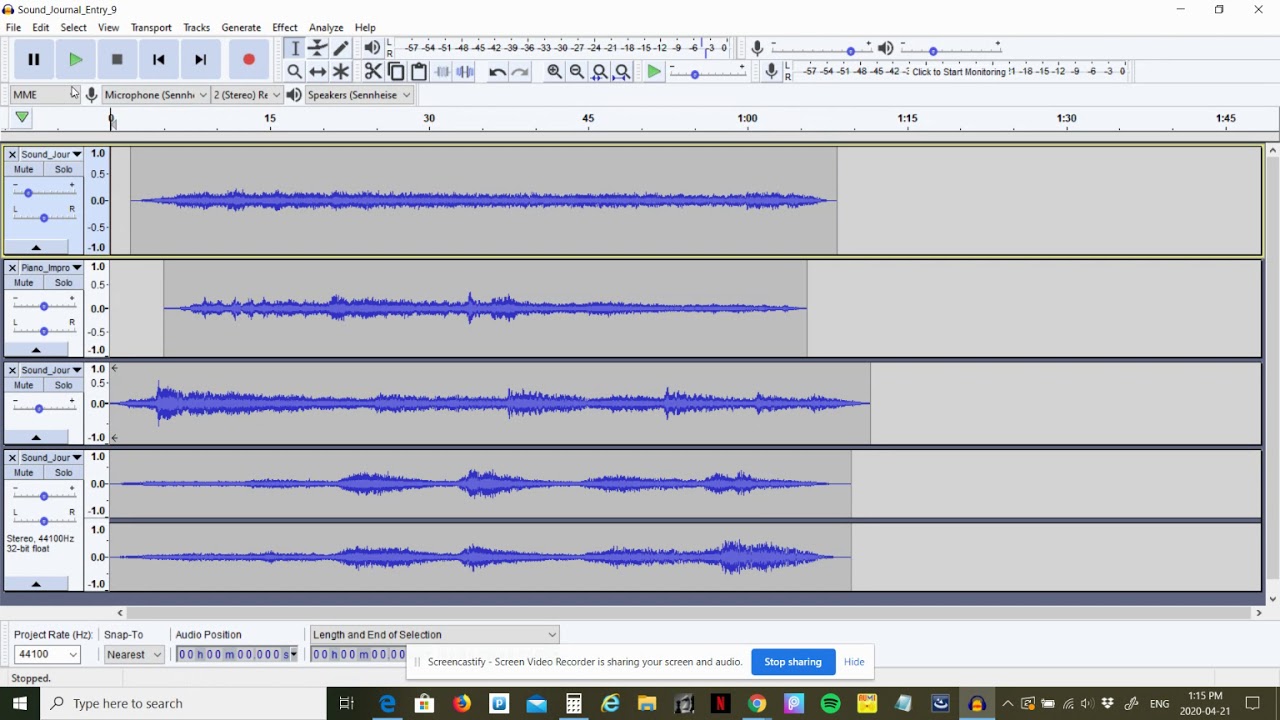Choose the Multi-Tool asterisk
This screenshot has height=720, width=1280.
(x=341, y=71)
